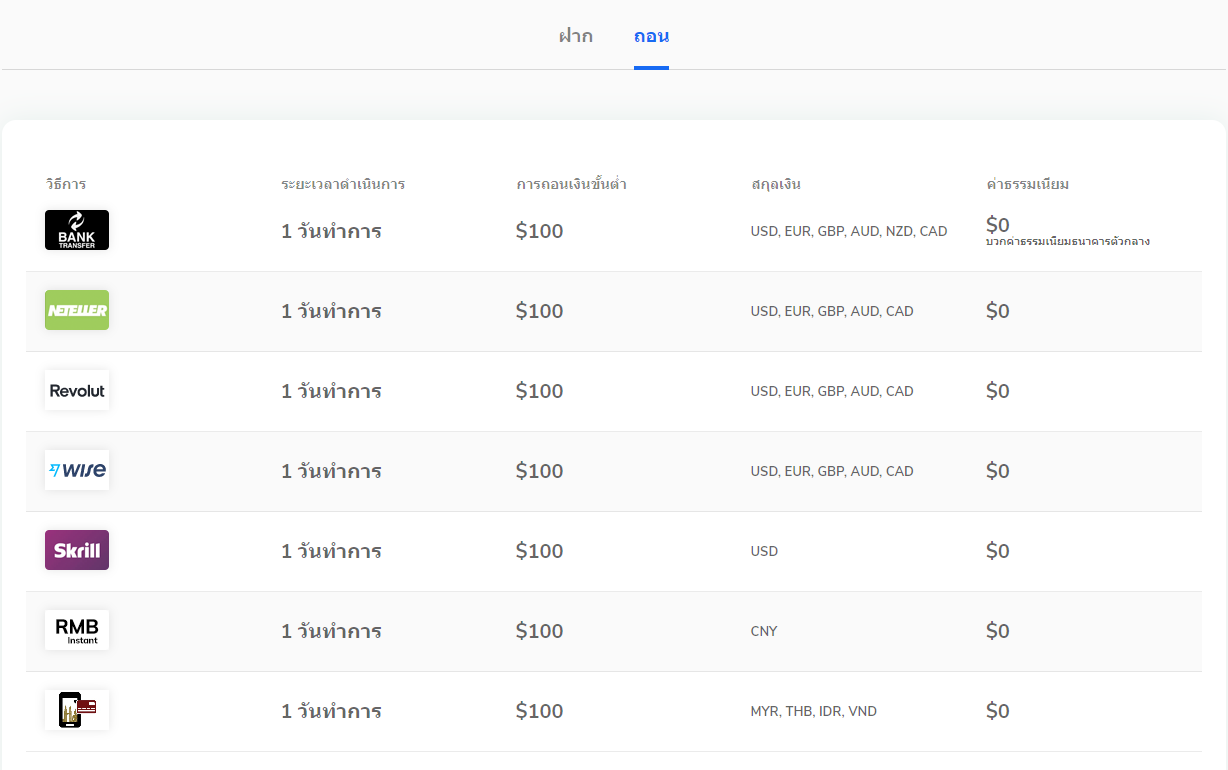Image resolution: width=1228 pixels, height=770 pixels.
Task: Click $0 fee in Skrill row
Action: point(998,551)
